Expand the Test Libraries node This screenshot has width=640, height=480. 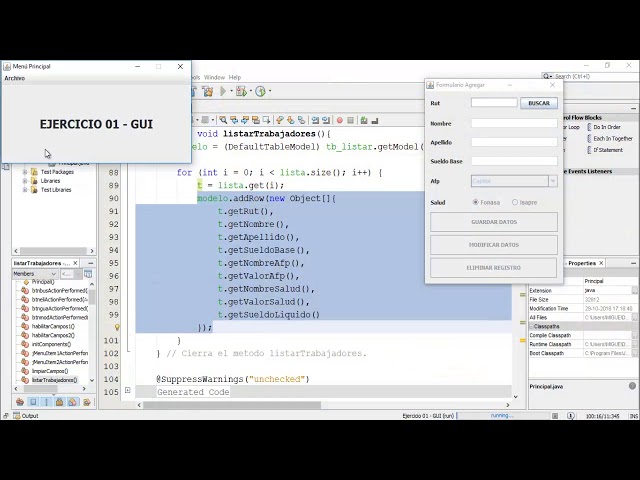pyautogui.click(x=25, y=190)
